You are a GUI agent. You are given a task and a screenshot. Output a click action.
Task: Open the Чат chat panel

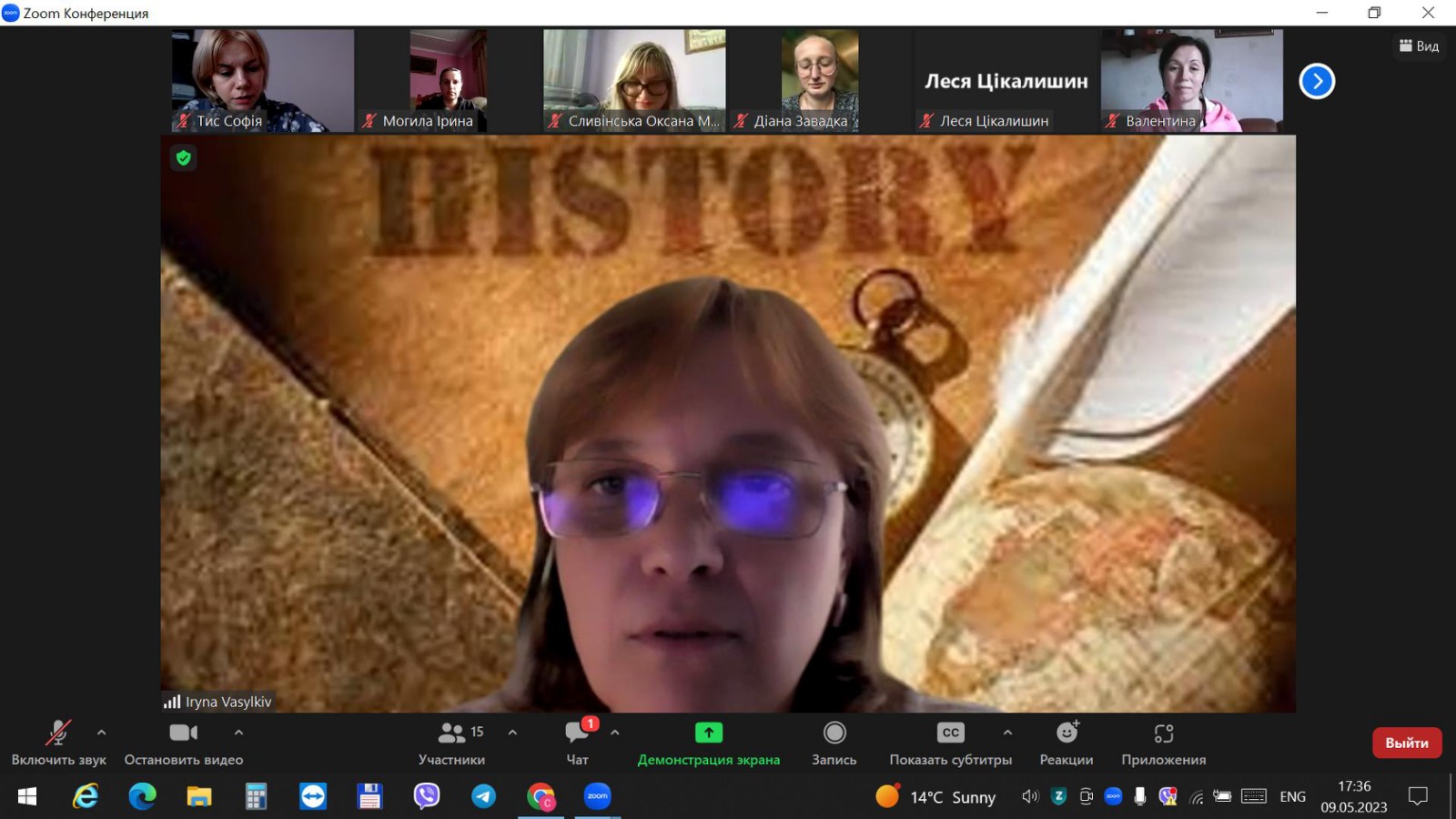(577, 742)
